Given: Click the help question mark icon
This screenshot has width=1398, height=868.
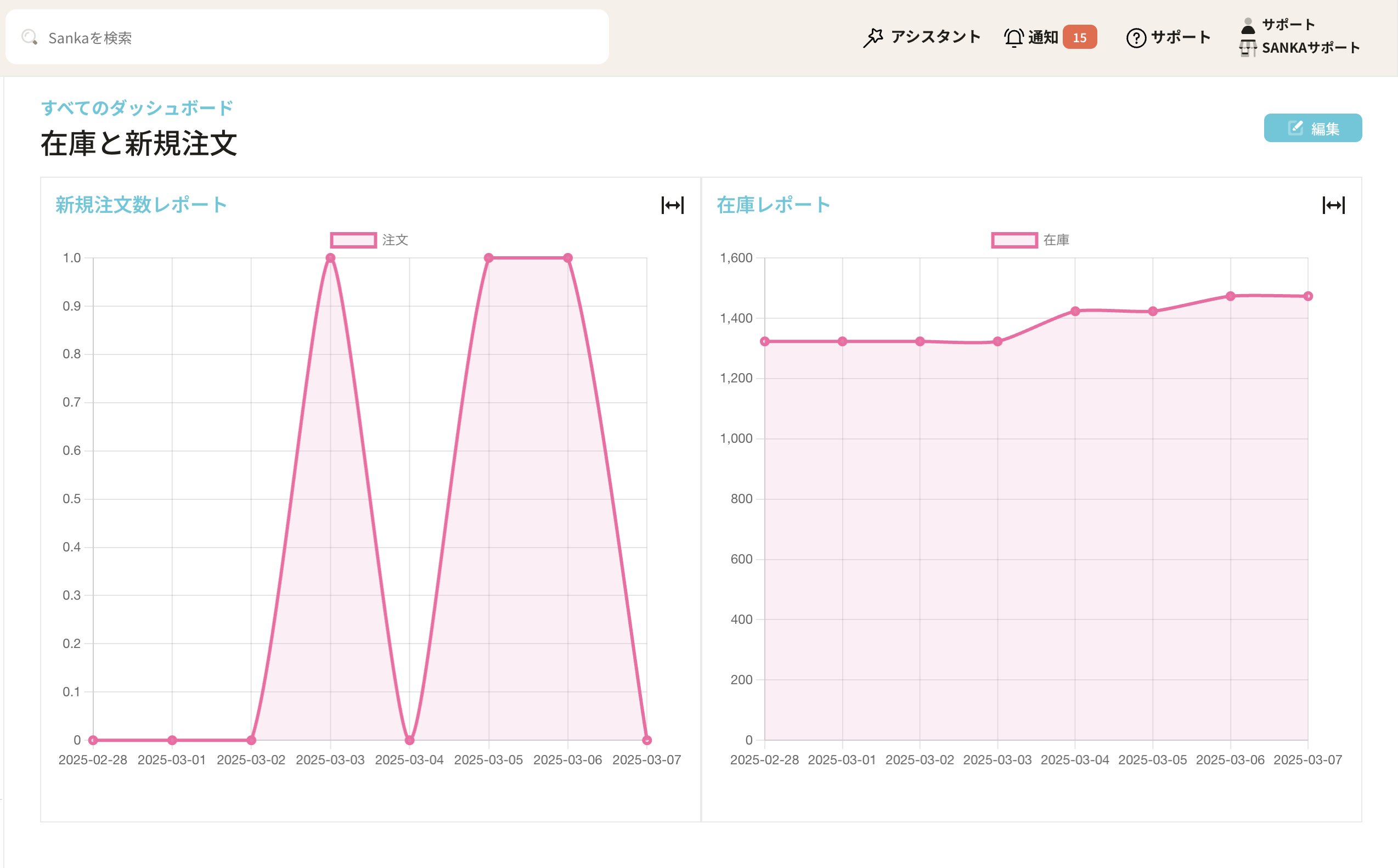Looking at the screenshot, I should [1136, 38].
